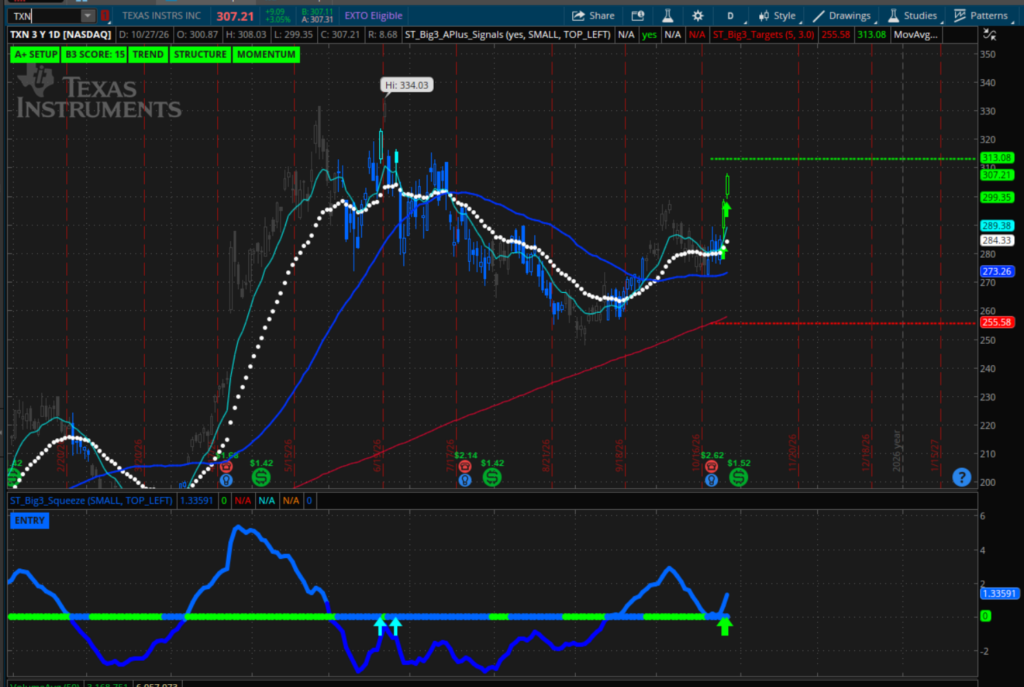Screen dimensions: 1024x687
Task: Click the MOMENTUM label
Action: click(266, 54)
